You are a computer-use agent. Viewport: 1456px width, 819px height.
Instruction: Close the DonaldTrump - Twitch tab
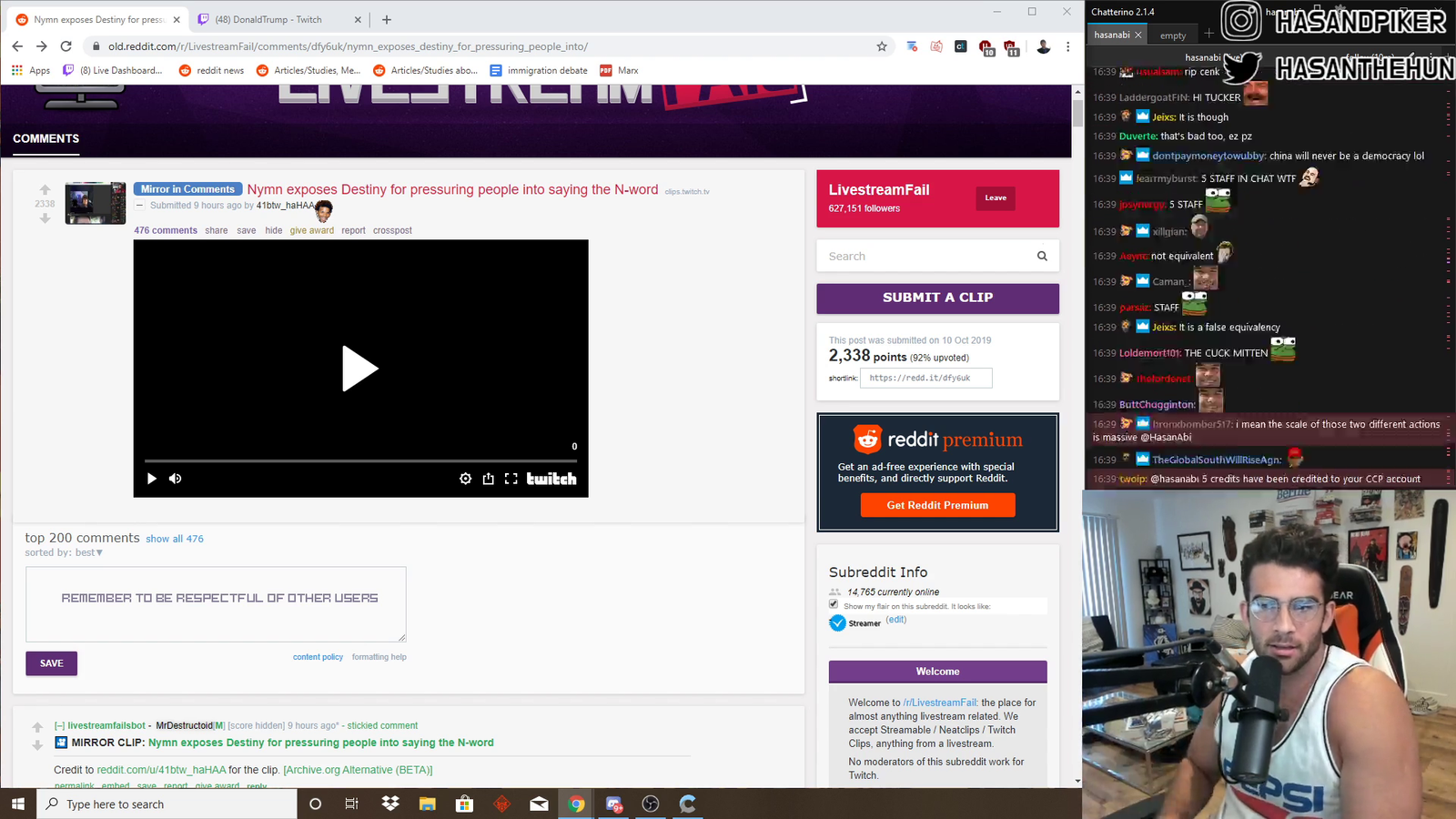(x=358, y=19)
